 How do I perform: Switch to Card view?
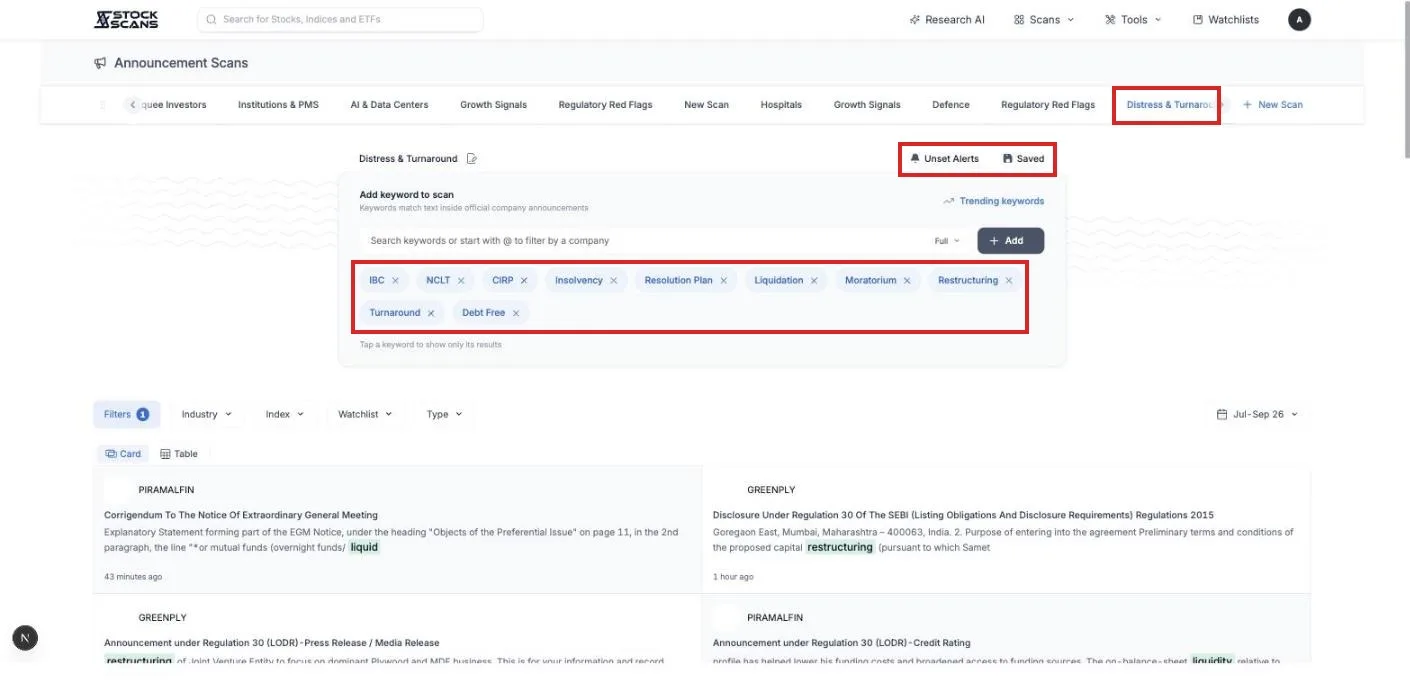pyautogui.click(x=124, y=454)
